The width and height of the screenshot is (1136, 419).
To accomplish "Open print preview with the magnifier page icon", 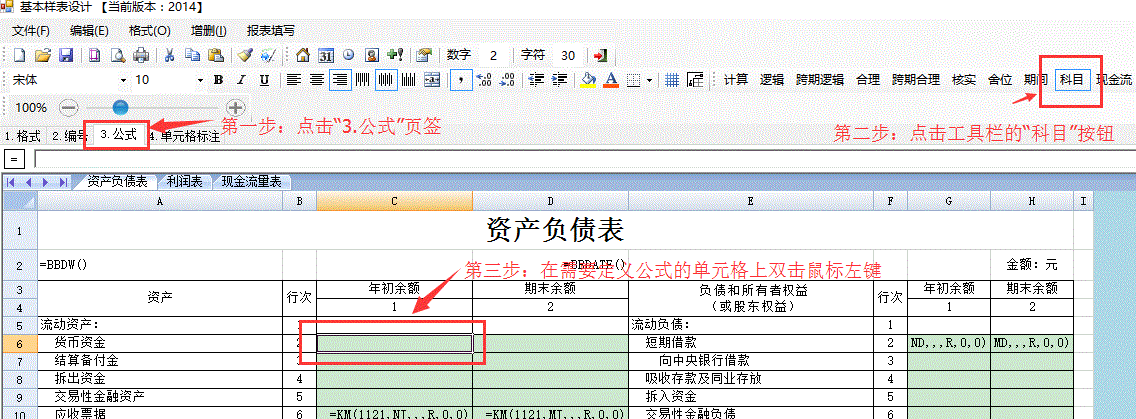I will coord(118,55).
